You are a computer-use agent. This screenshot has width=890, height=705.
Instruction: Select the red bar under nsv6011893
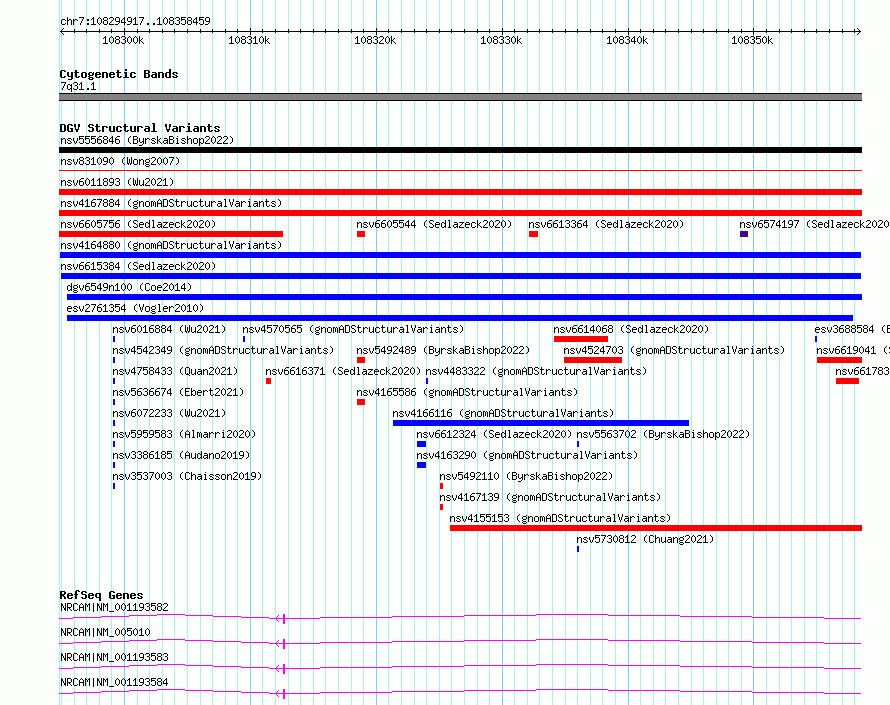coord(460,192)
